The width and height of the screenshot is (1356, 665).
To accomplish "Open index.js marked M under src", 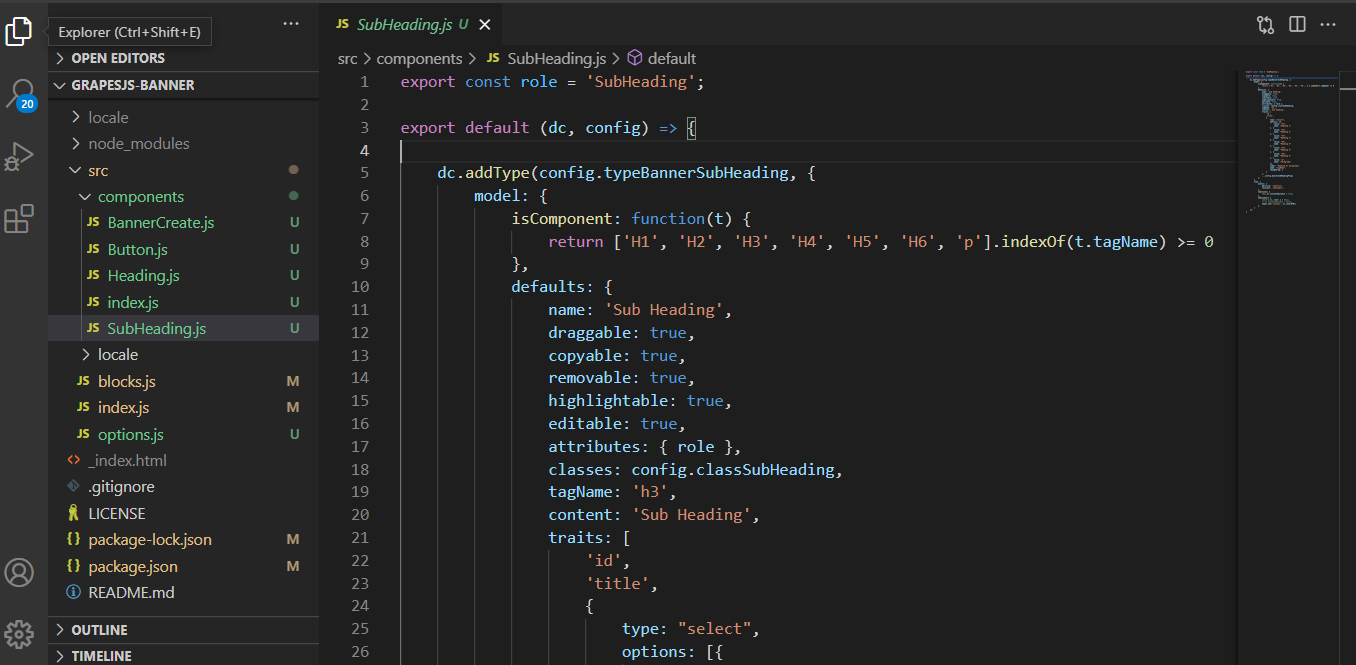I will point(123,407).
